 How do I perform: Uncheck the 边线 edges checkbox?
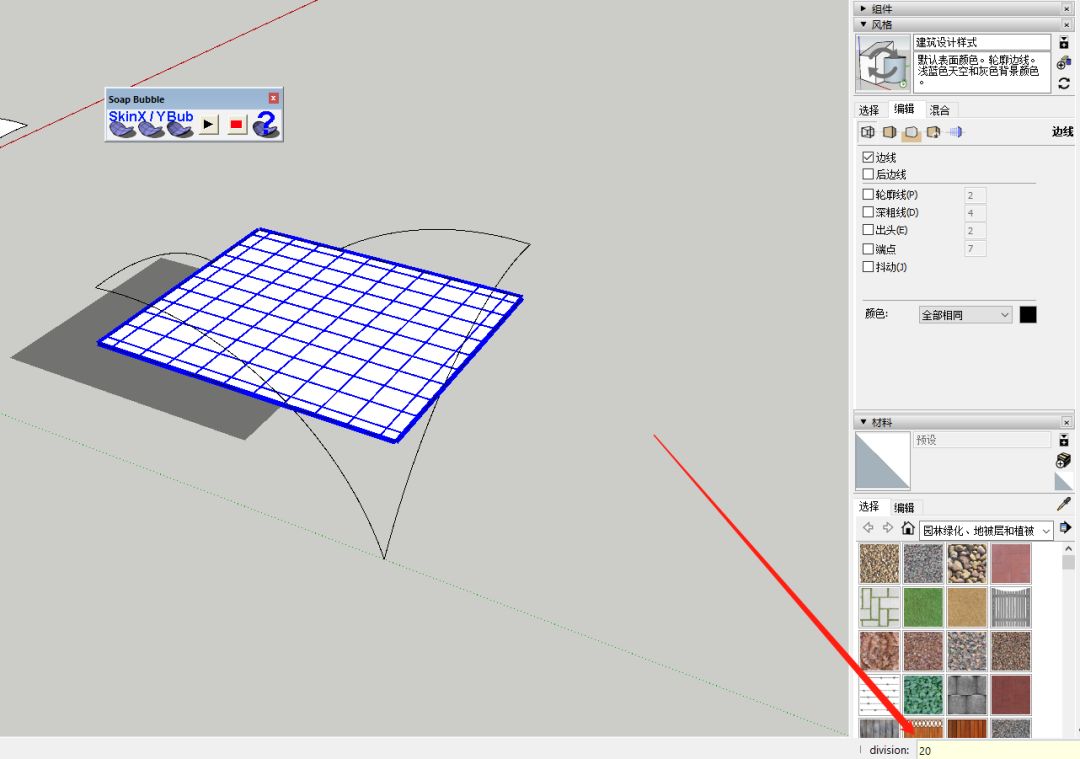point(868,157)
